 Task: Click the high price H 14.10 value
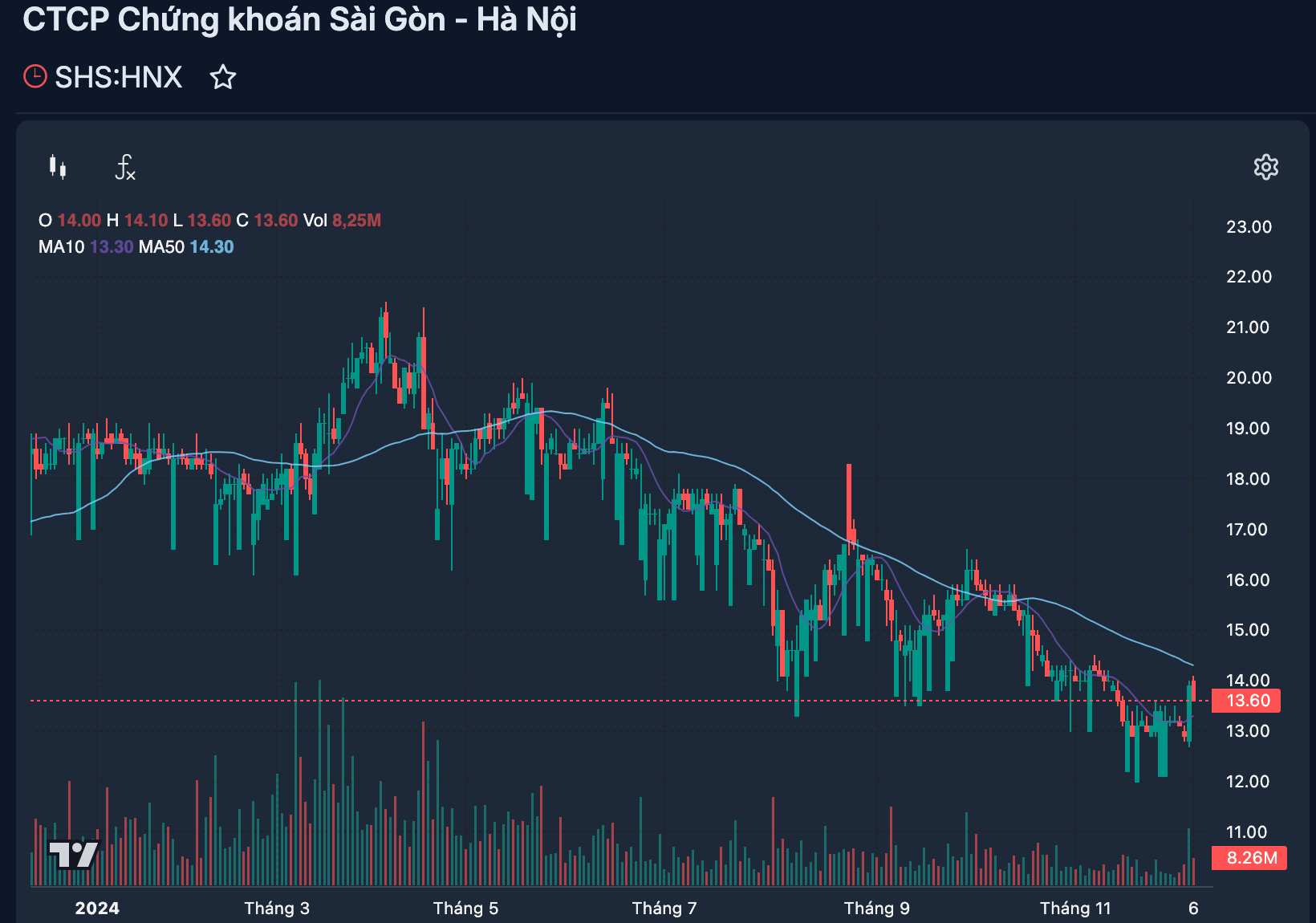pos(137,221)
